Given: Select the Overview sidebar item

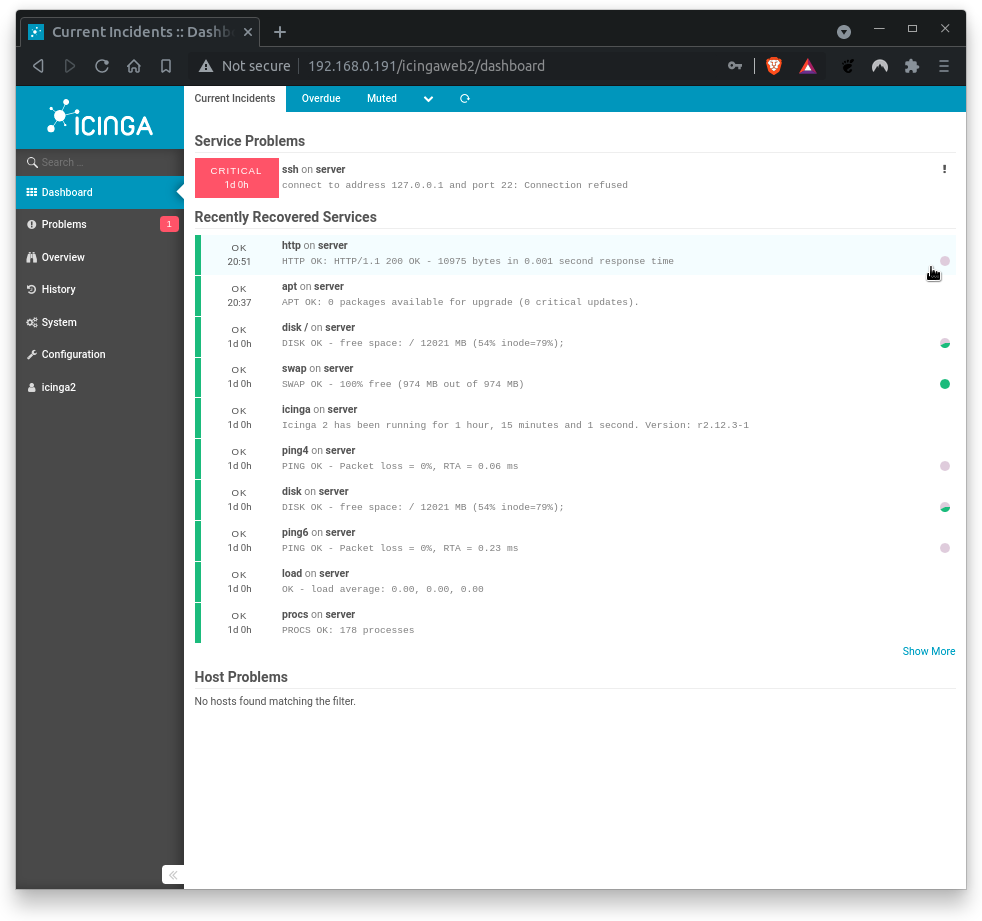Looking at the screenshot, I should point(61,257).
